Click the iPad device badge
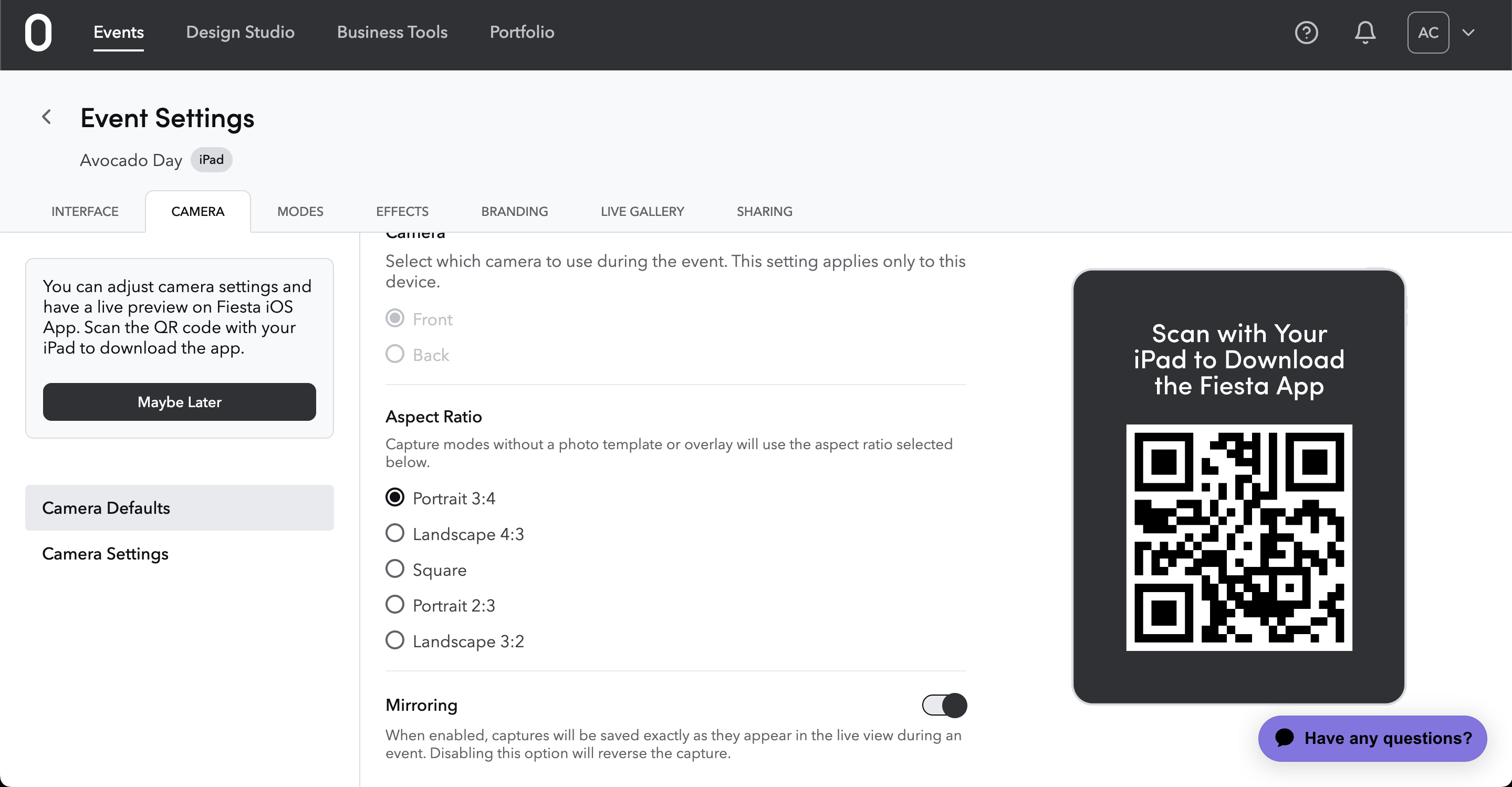Viewport: 1512px width, 787px height. (211, 160)
